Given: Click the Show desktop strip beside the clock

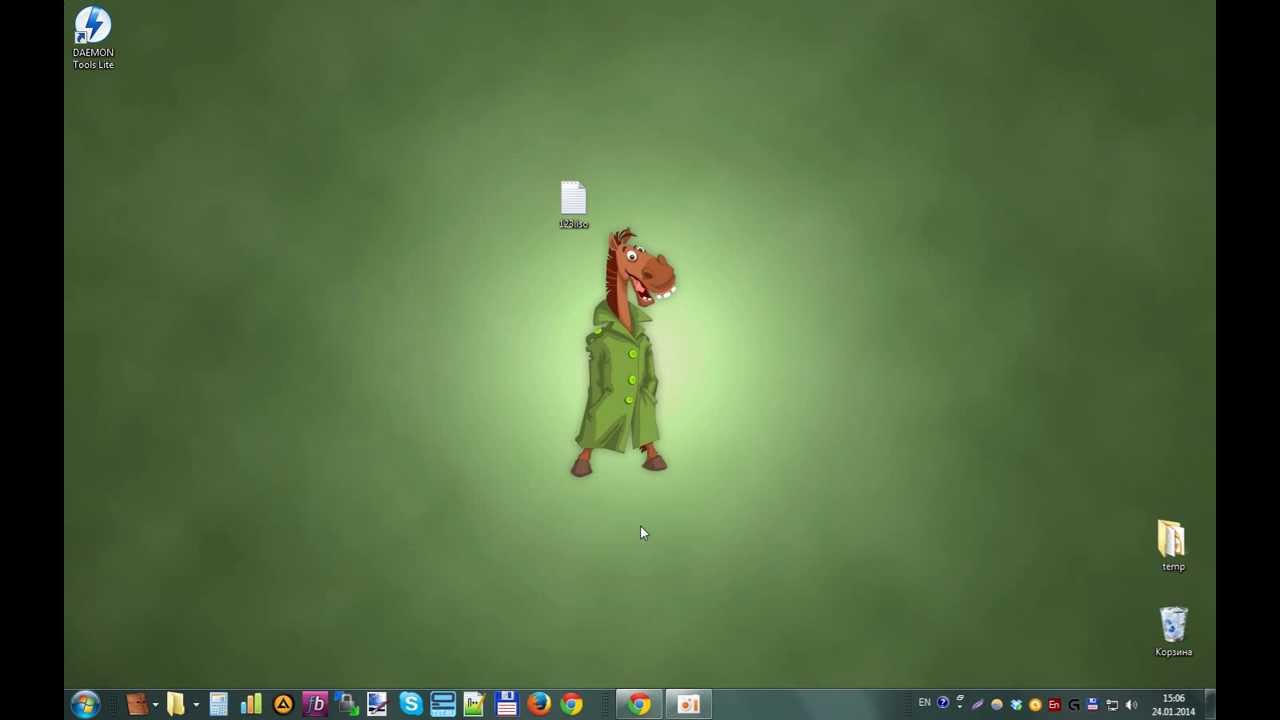Looking at the screenshot, I should click(1209, 705).
